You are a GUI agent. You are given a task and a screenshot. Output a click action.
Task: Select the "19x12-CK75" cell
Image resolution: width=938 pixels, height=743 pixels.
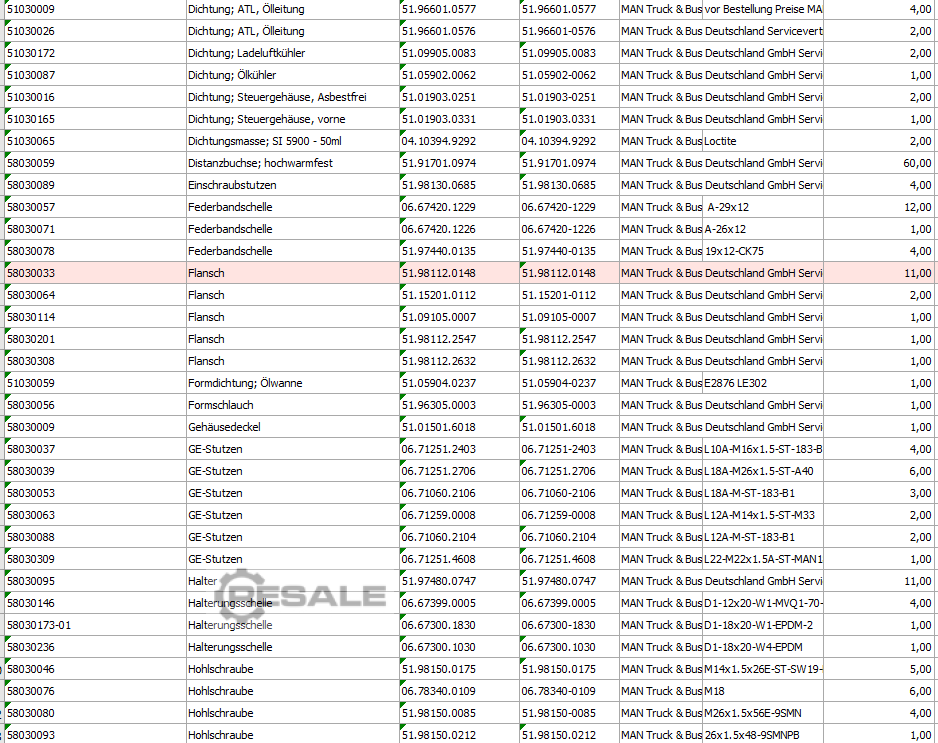tap(734, 251)
